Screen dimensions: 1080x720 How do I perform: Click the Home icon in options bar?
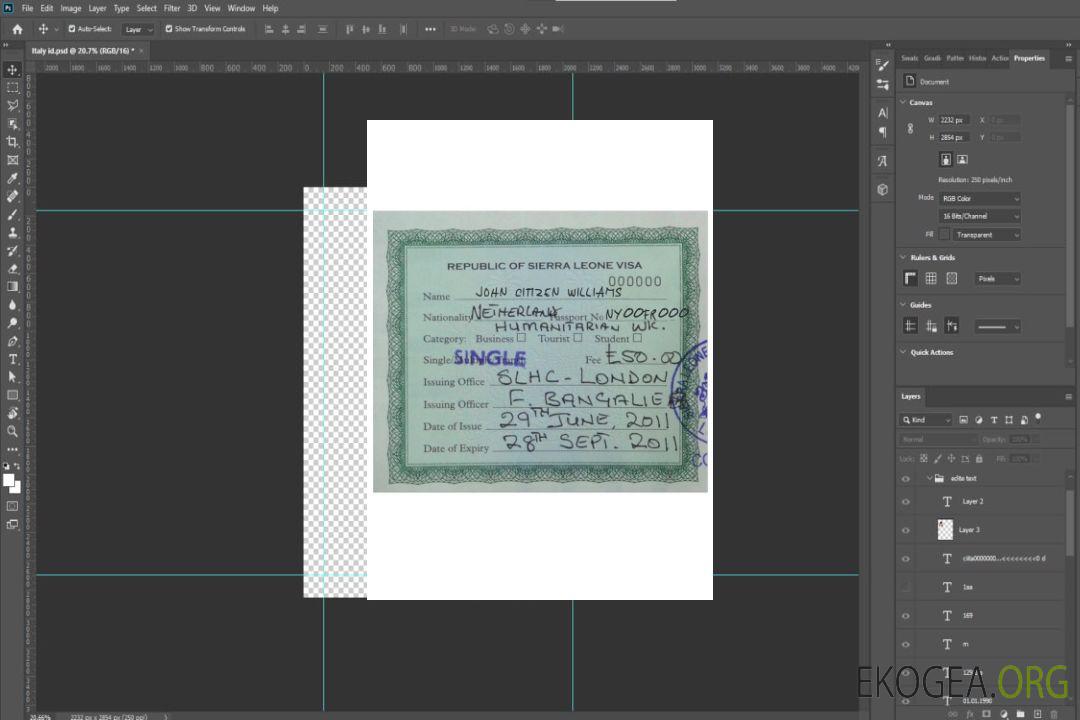17,29
